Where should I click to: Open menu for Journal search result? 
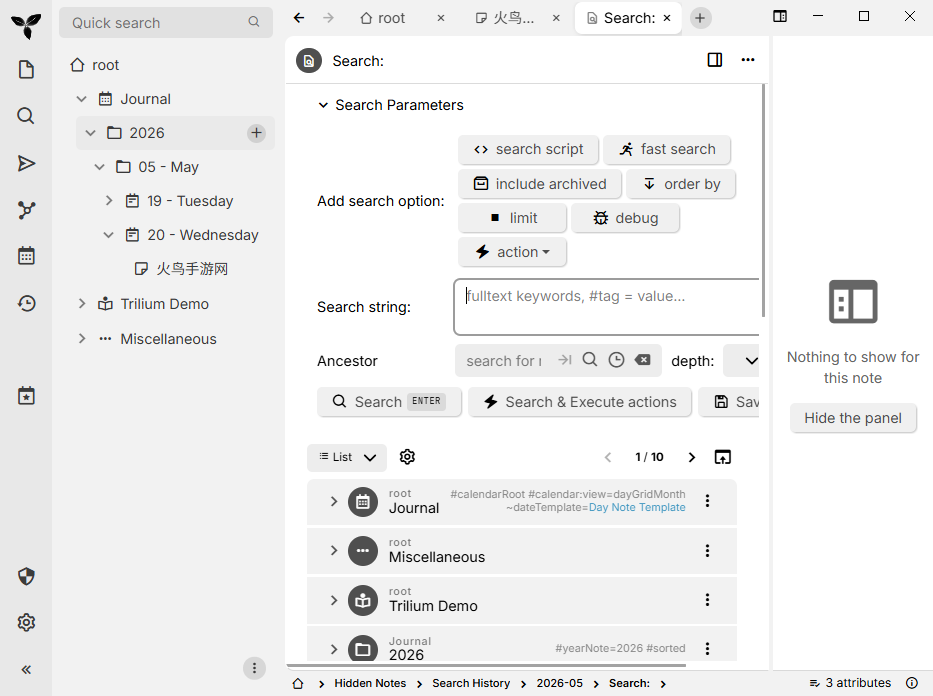tap(707, 501)
